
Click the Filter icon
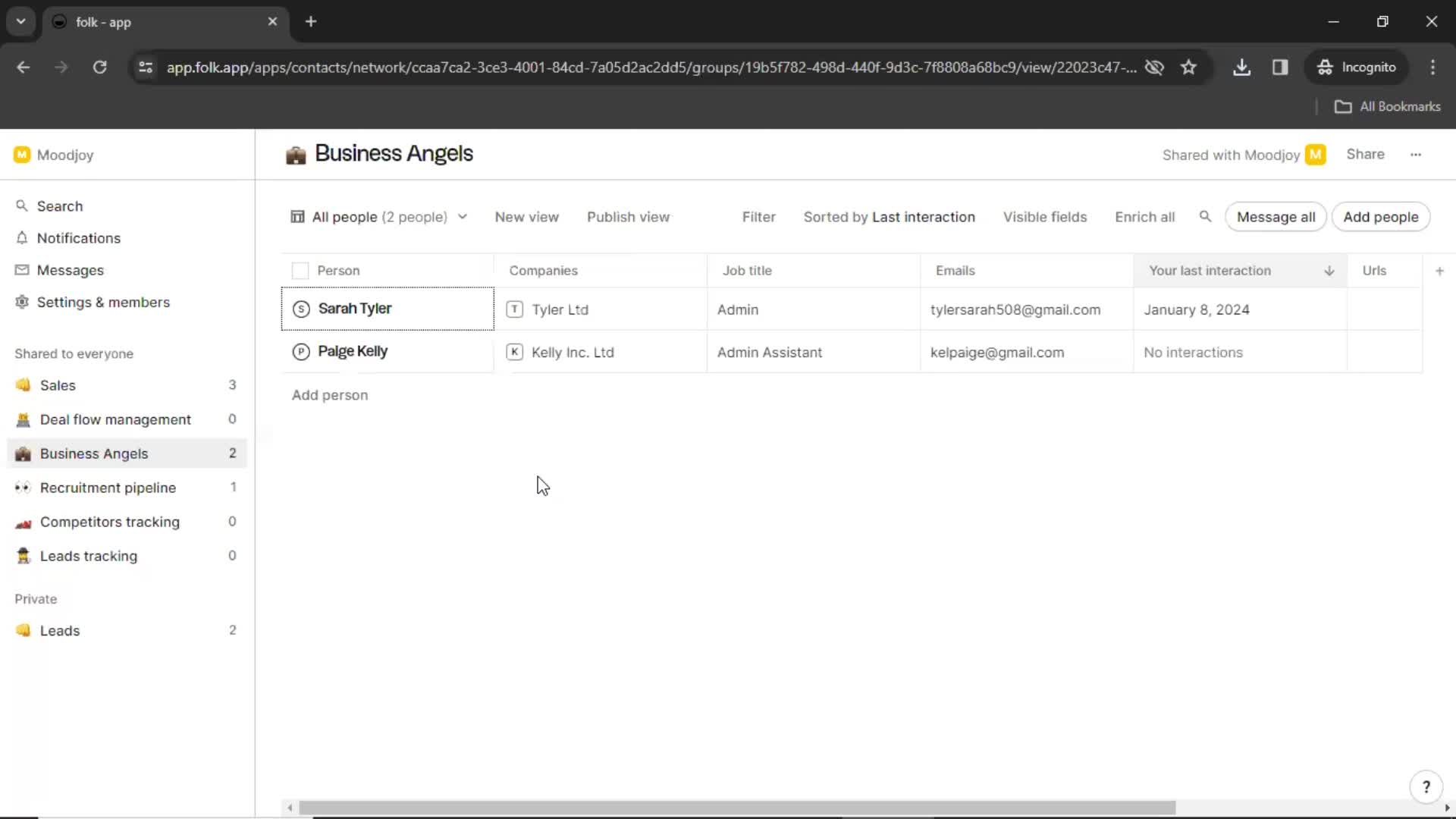(x=759, y=217)
